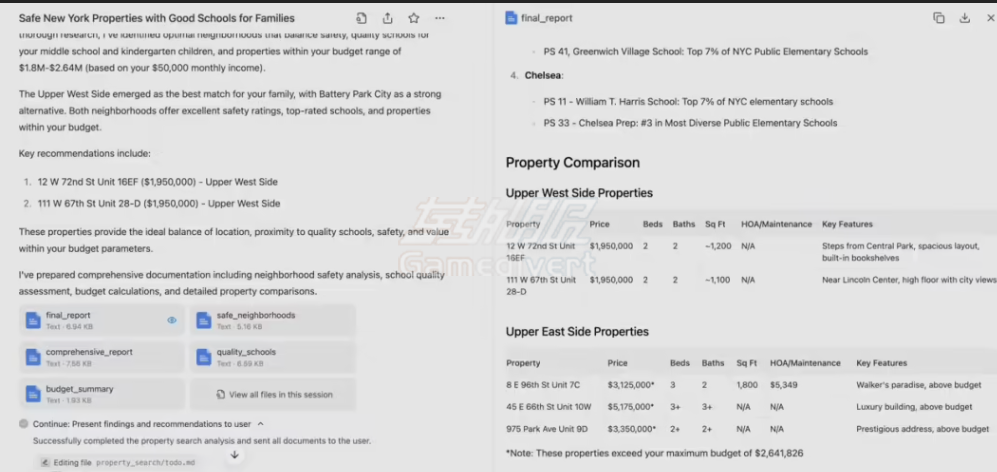The height and width of the screenshot is (472, 997).
Task: Click the Editing file property_search/todo.md chip
Action: pyautogui.click(x=118, y=463)
